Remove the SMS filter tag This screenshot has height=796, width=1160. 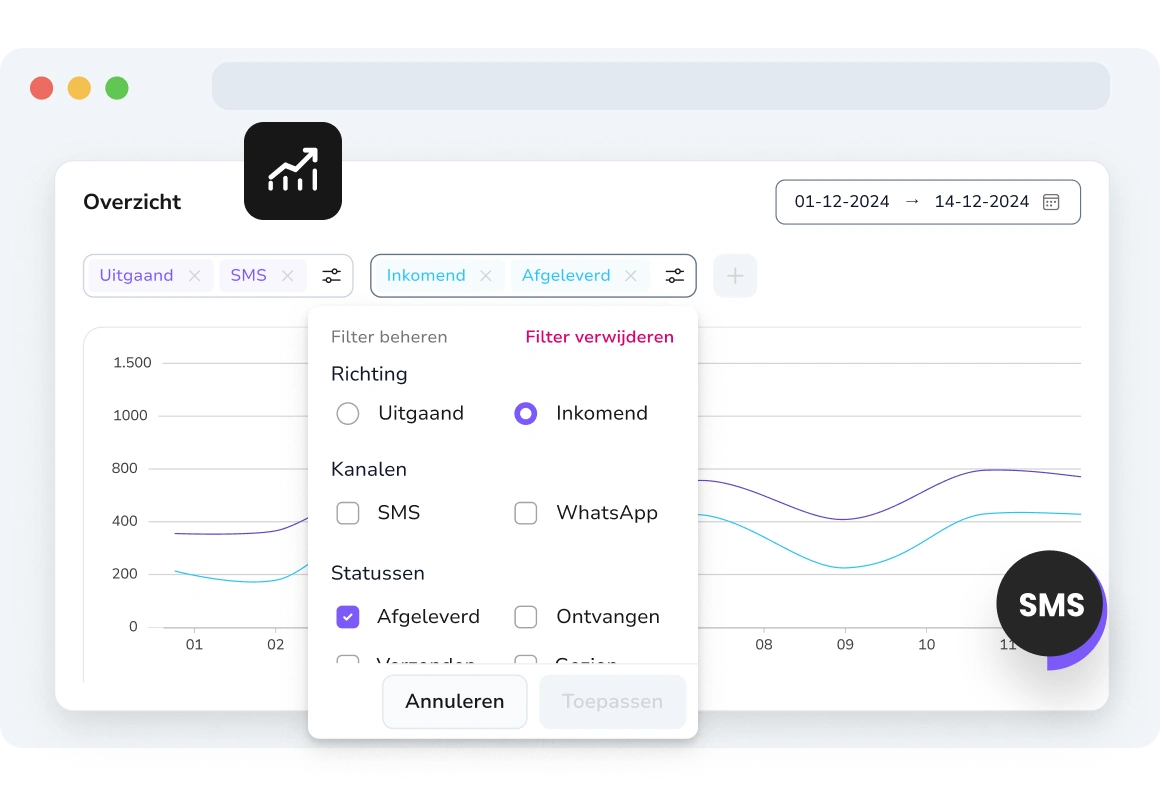288,276
